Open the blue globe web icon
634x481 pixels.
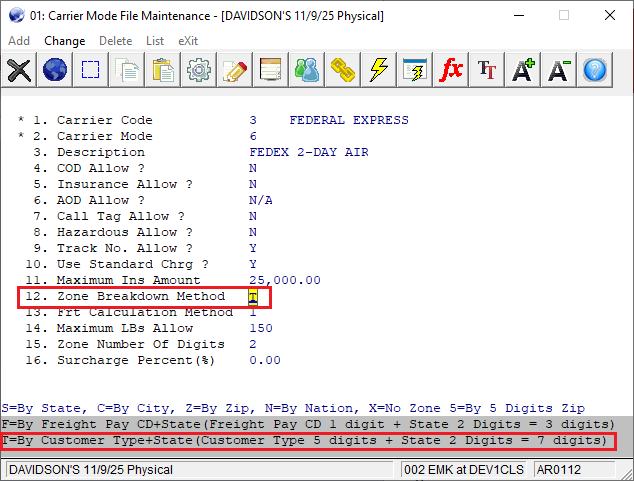(55, 70)
